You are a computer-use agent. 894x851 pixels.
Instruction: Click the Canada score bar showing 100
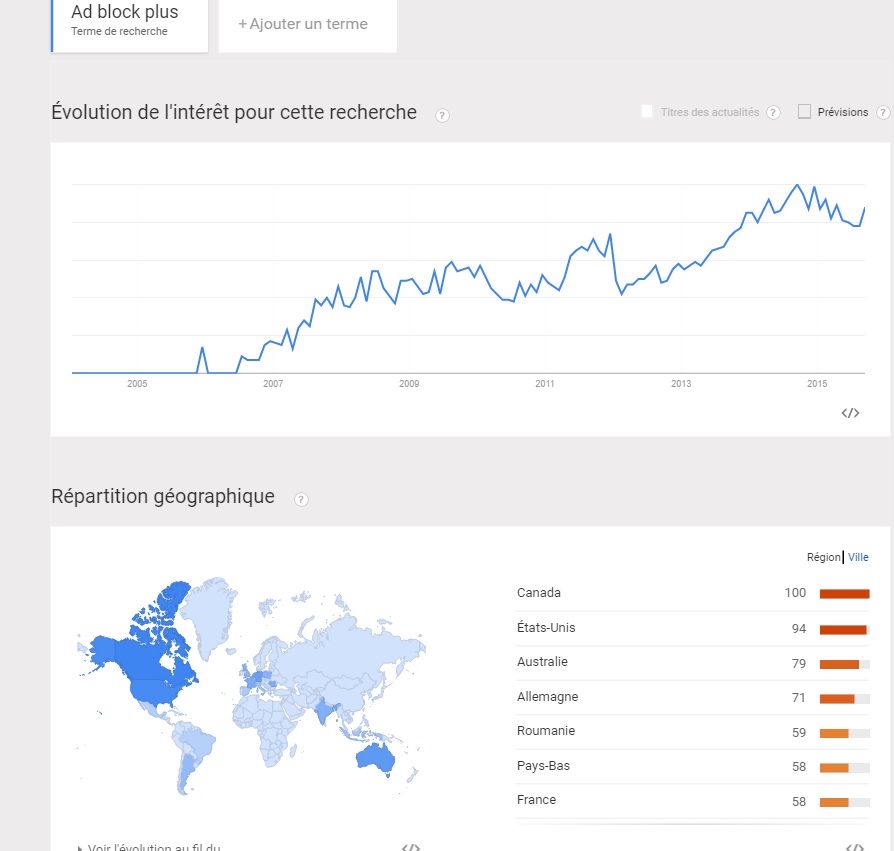click(x=844, y=594)
